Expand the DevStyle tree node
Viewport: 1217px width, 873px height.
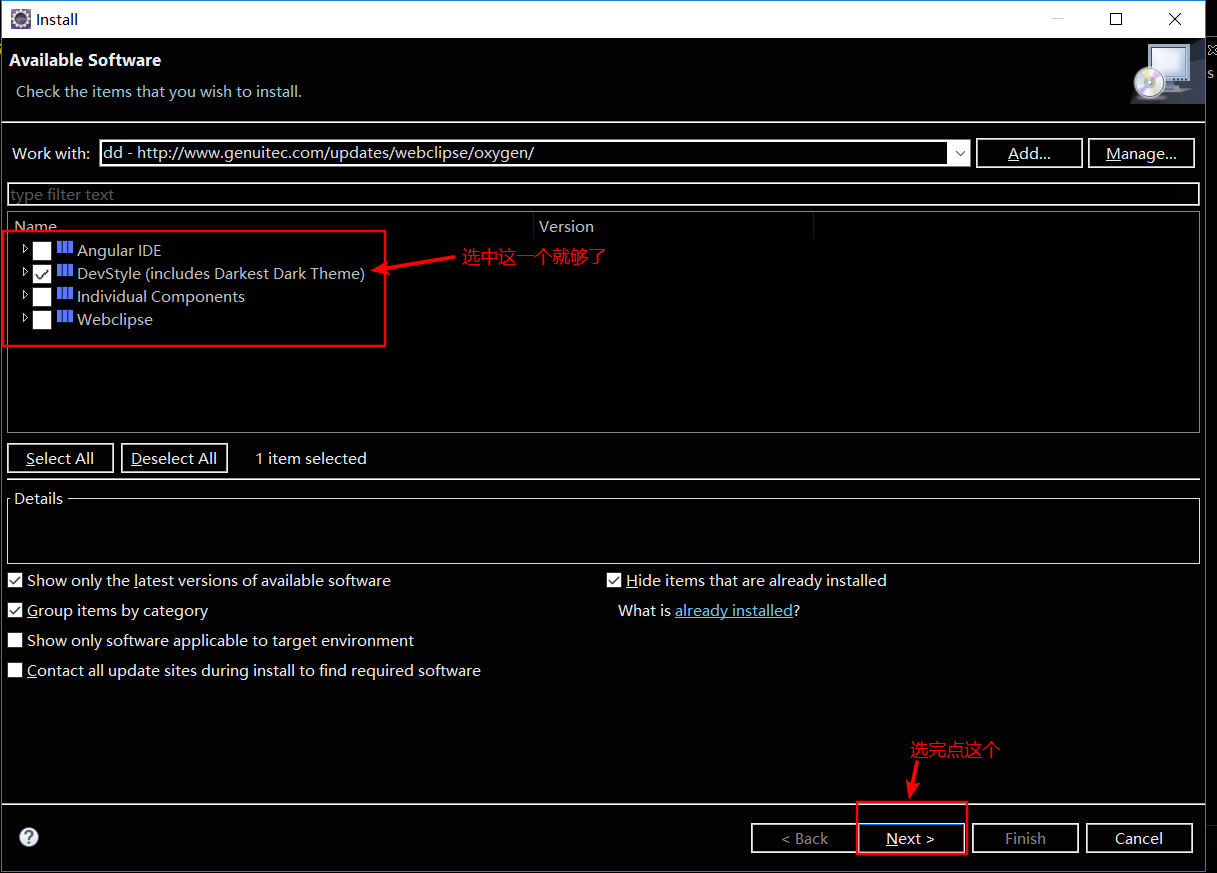coord(25,272)
